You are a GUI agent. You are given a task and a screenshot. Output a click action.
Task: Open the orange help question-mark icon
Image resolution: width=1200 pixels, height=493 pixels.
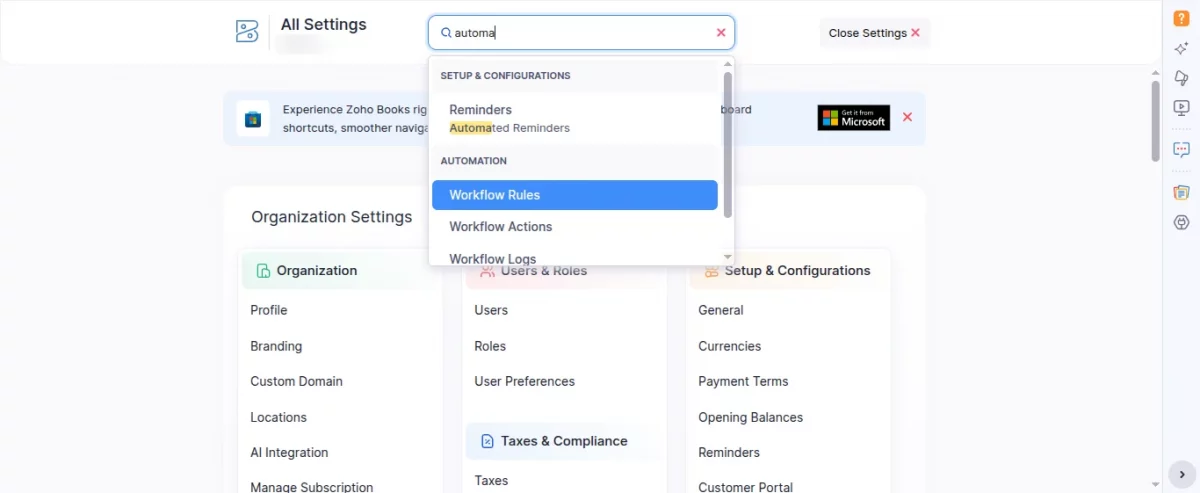point(1181,17)
